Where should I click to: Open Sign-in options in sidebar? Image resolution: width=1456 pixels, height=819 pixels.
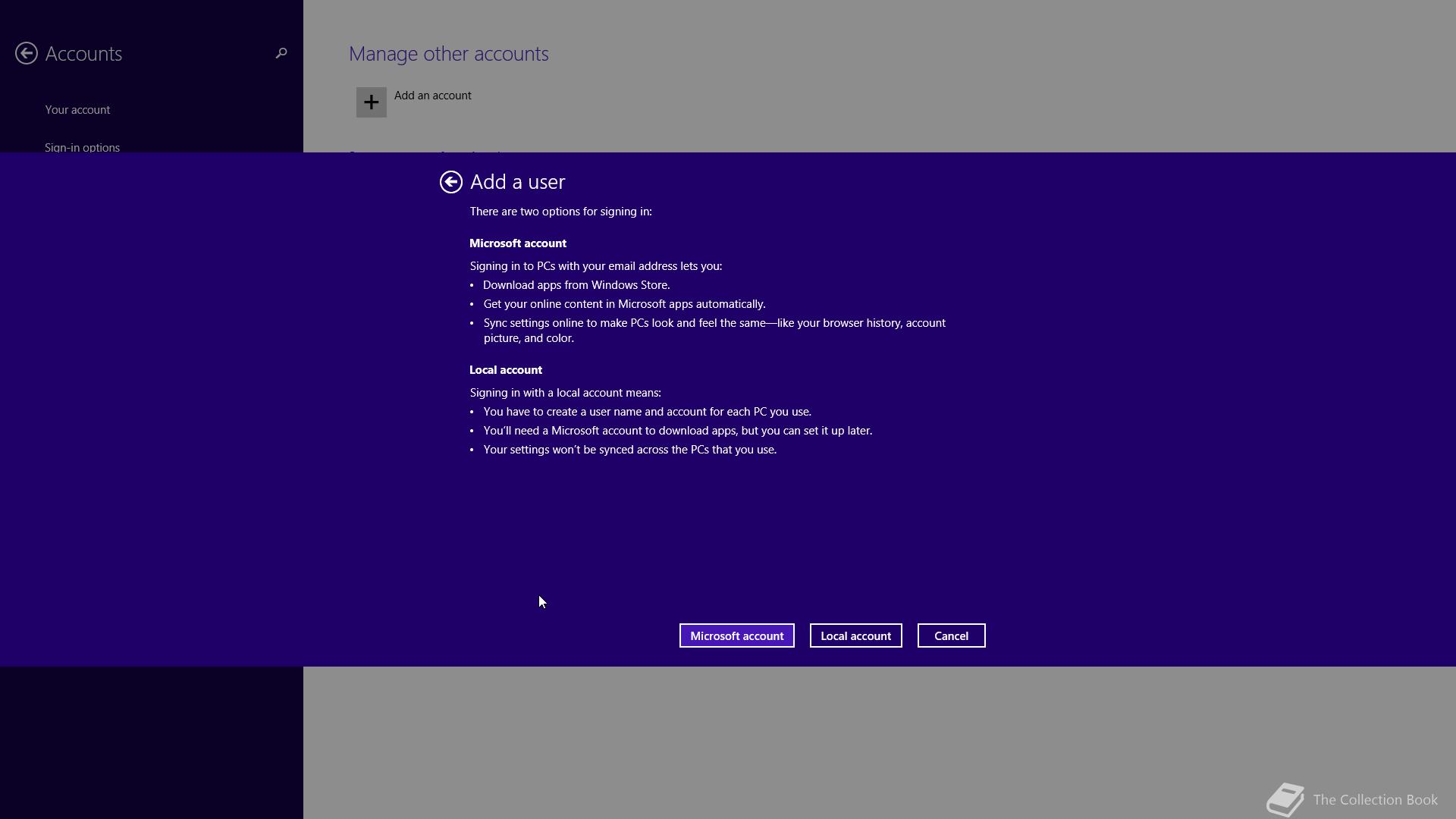point(82,147)
